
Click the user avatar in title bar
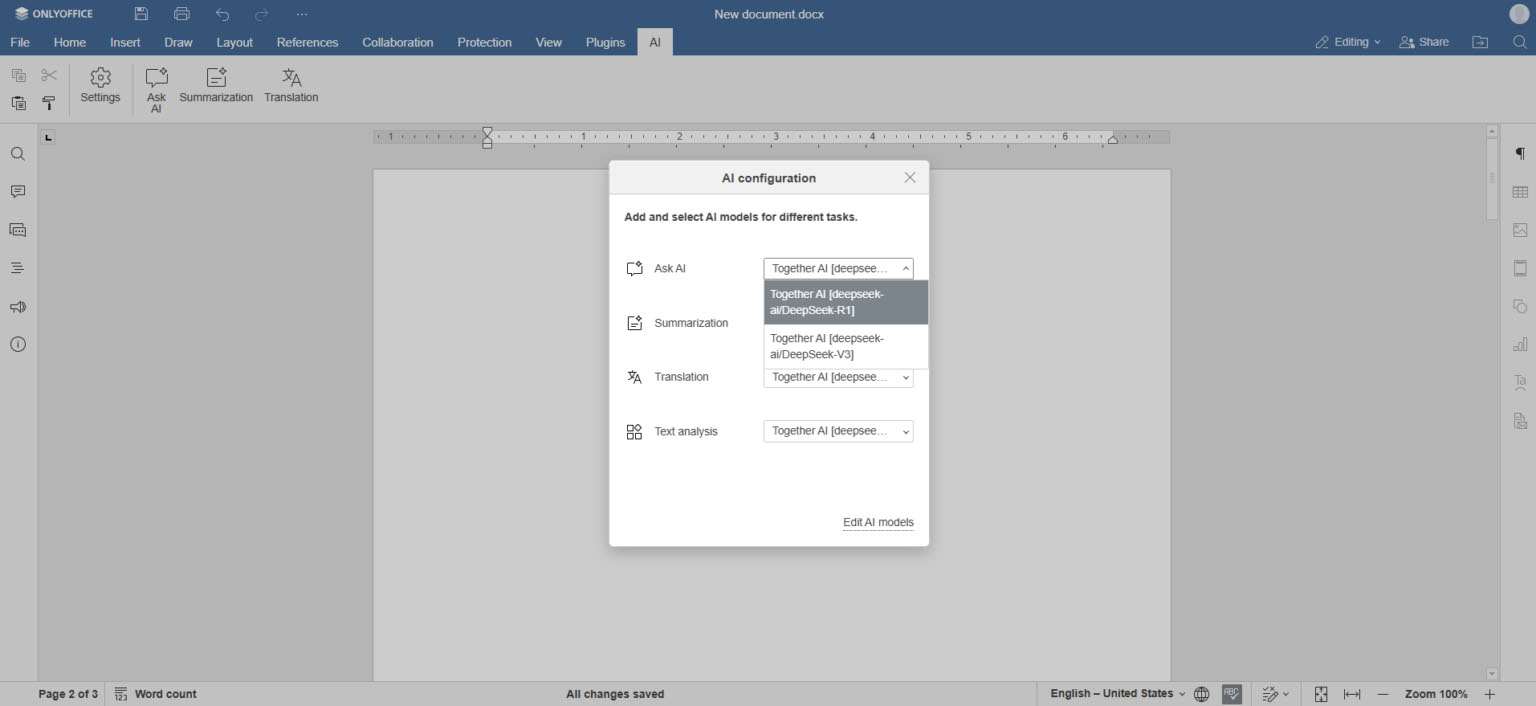tap(1519, 14)
